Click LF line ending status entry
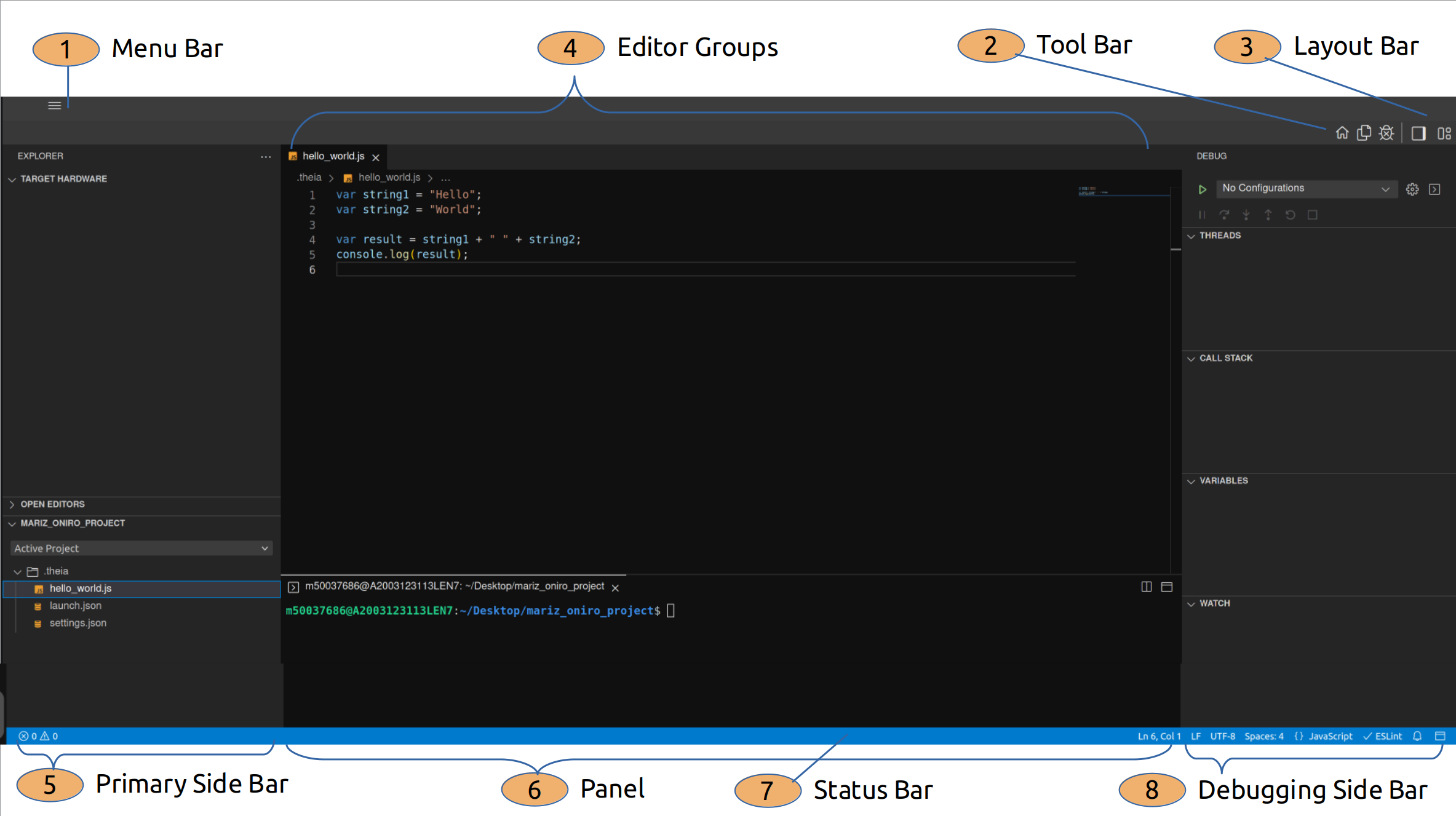 (1196, 736)
